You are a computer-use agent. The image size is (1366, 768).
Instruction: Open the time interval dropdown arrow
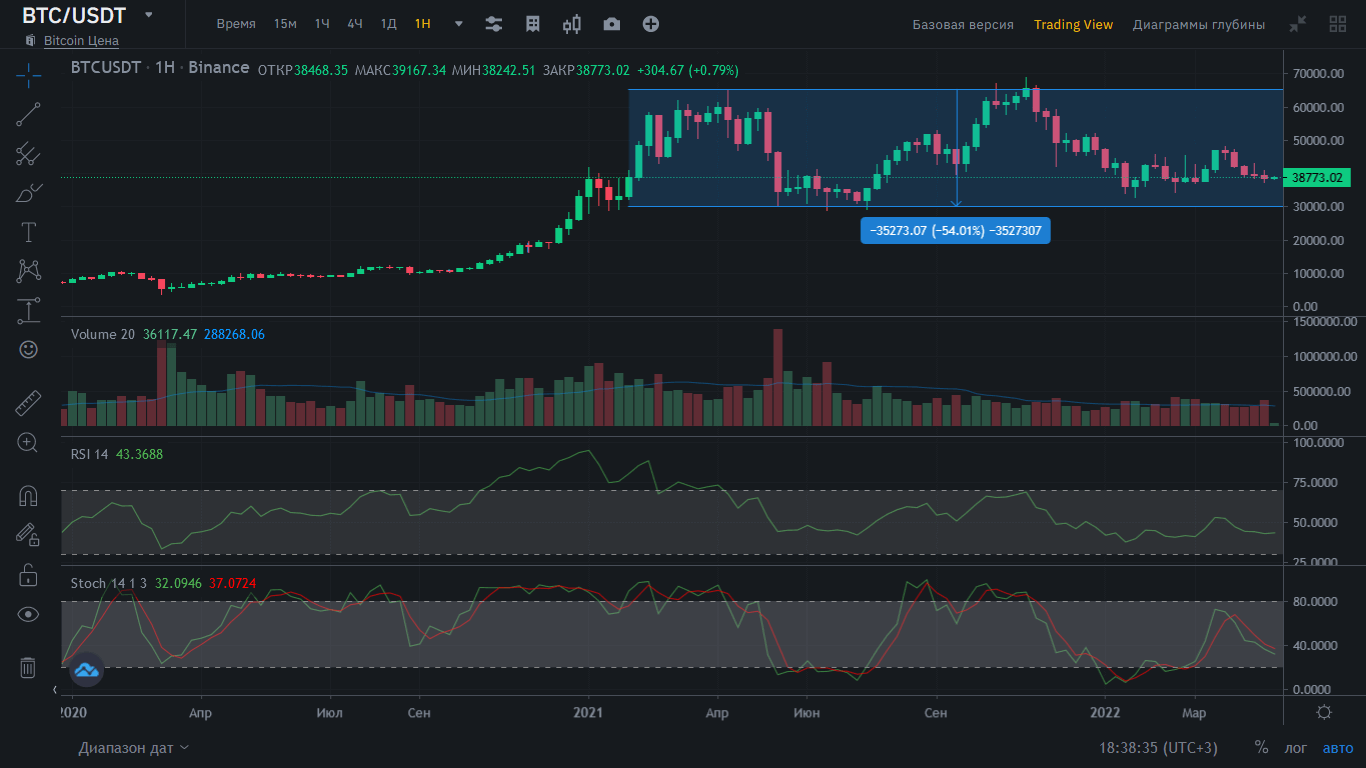459,24
